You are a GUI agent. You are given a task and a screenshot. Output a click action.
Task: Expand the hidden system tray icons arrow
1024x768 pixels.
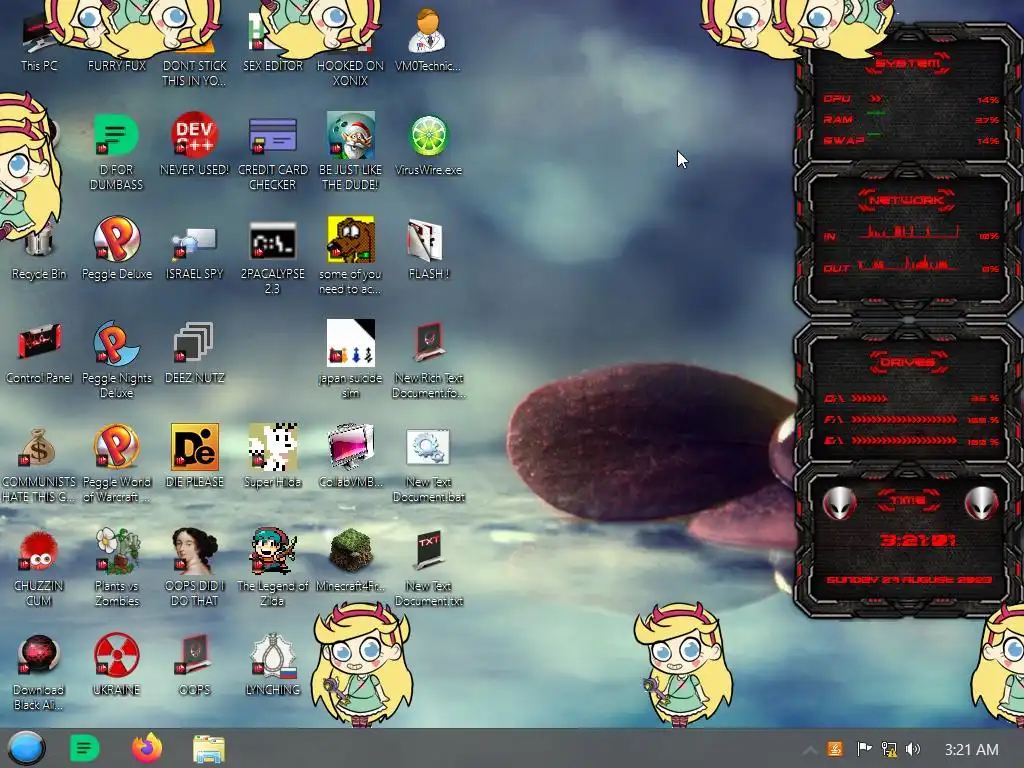[809, 750]
